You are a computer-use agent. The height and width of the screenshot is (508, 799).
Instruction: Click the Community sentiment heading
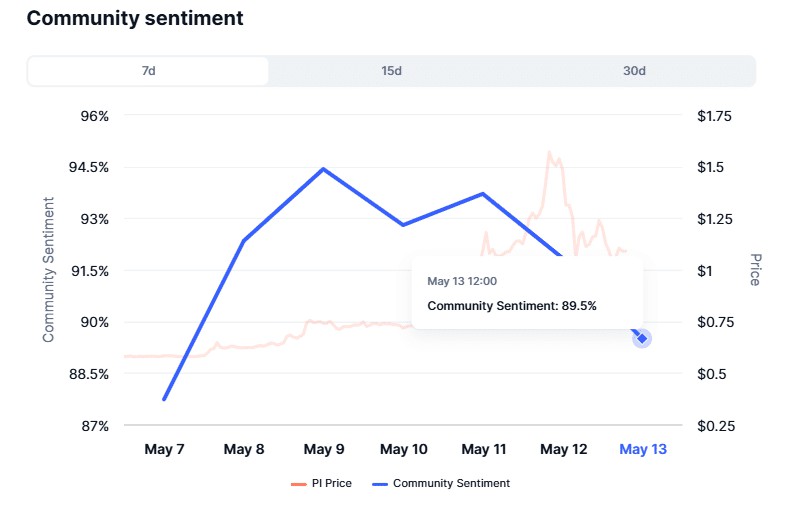pos(135,18)
